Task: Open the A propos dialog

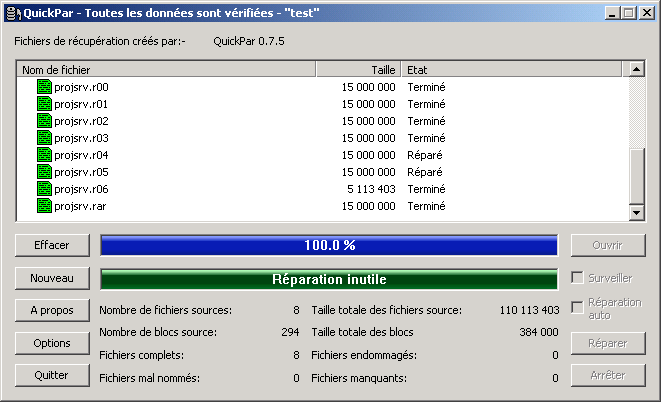Action: coord(52,311)
